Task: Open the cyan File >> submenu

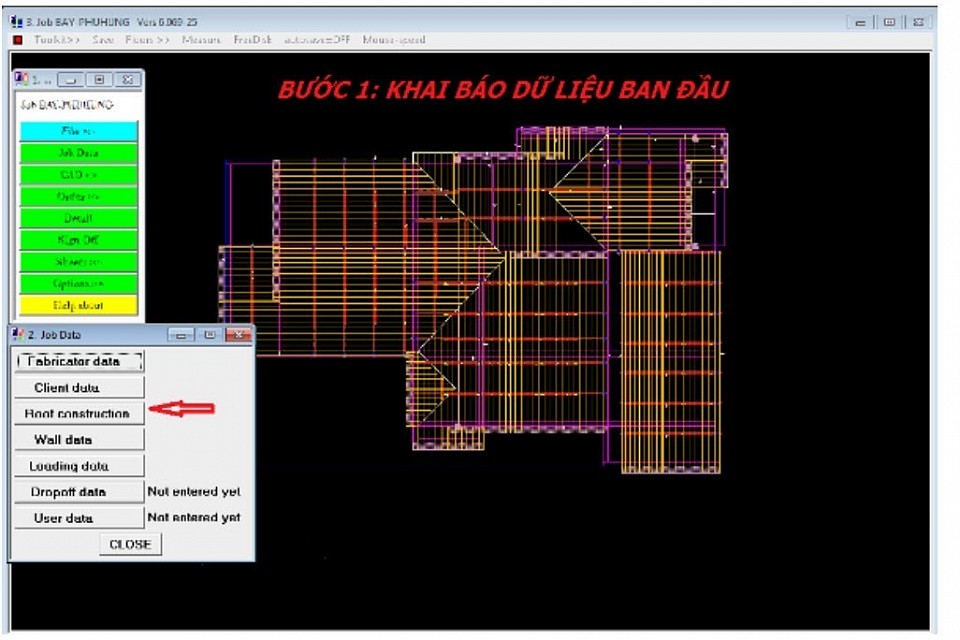Action: [78, 131]
